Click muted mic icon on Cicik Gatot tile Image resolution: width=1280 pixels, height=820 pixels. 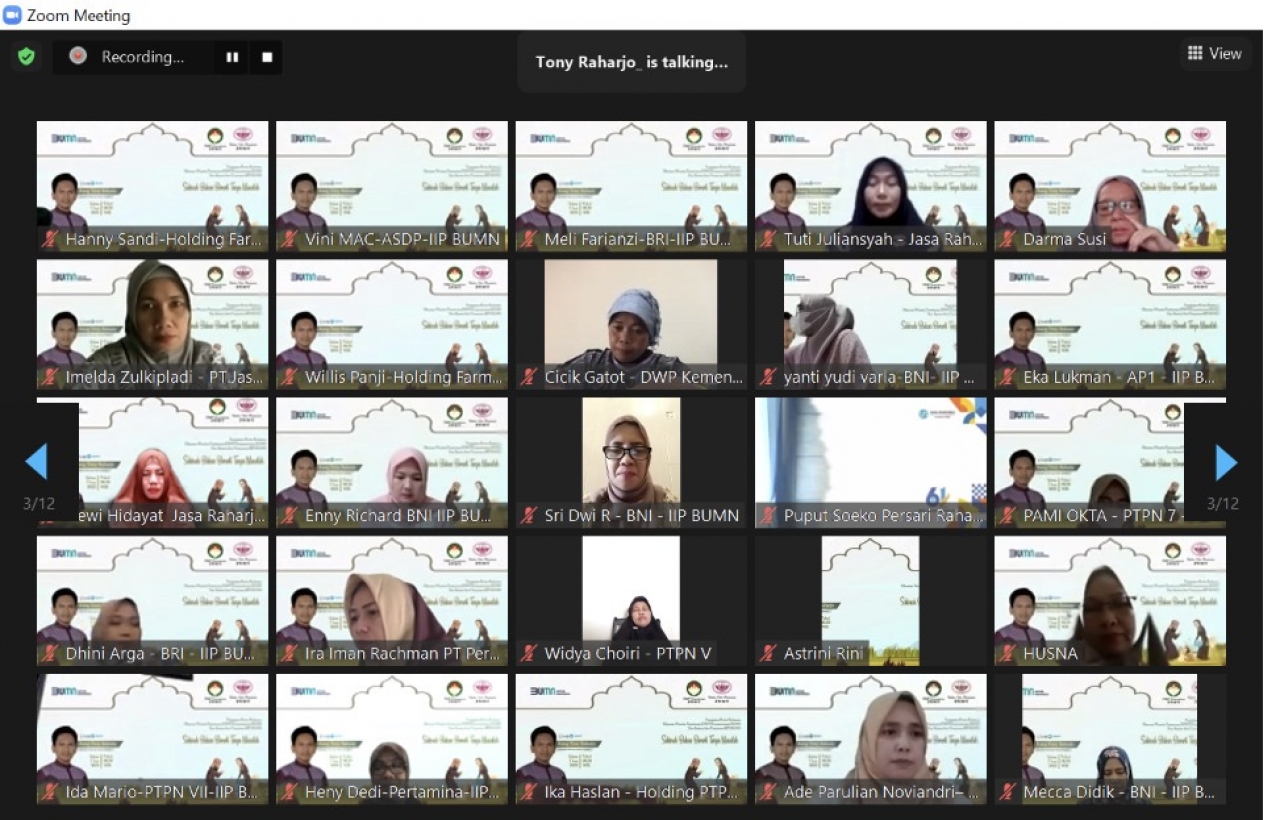point(529,378)
